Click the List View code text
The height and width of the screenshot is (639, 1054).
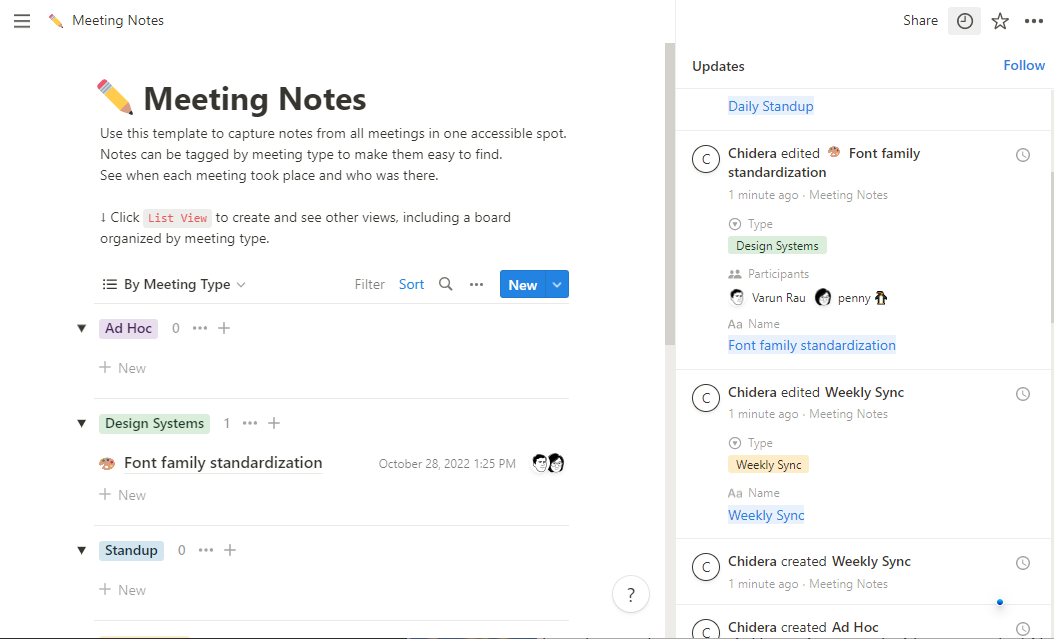[177, 218]
